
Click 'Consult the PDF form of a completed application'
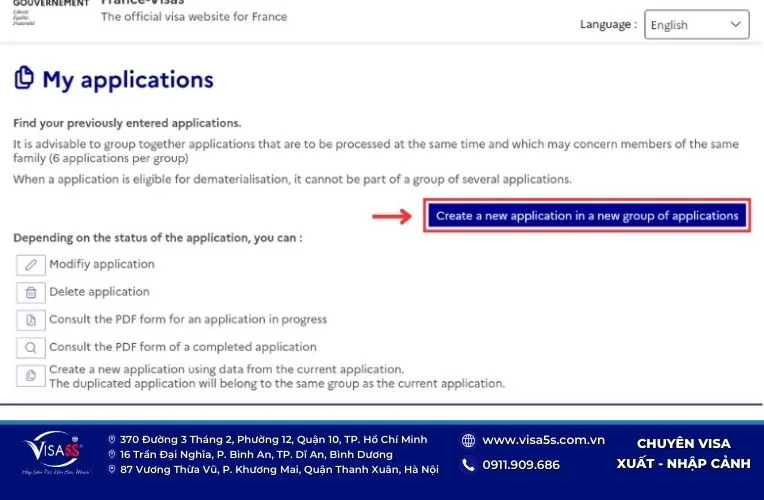click(x=183, y=347)
